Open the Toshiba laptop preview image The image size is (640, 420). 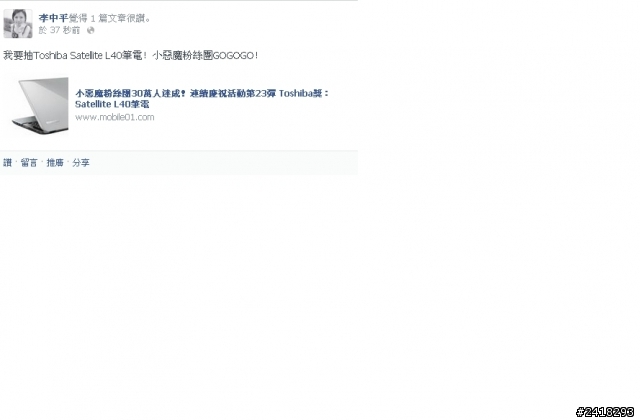40,106
